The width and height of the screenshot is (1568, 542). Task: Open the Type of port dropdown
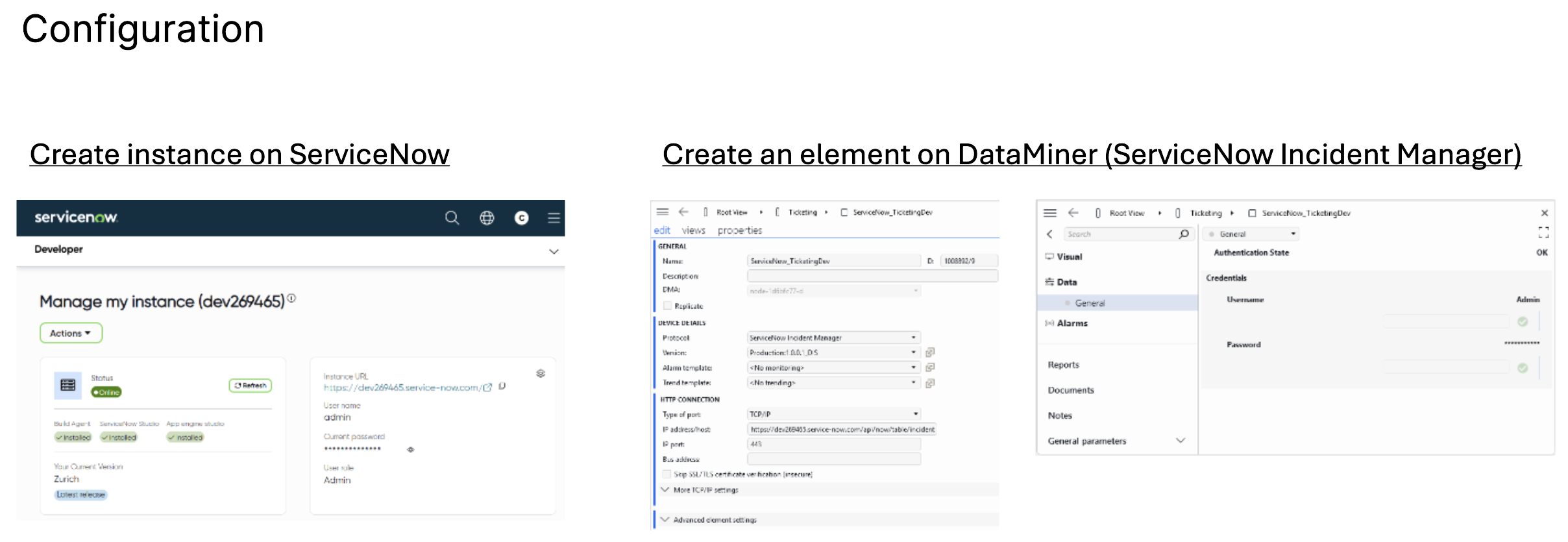[834, 414]
